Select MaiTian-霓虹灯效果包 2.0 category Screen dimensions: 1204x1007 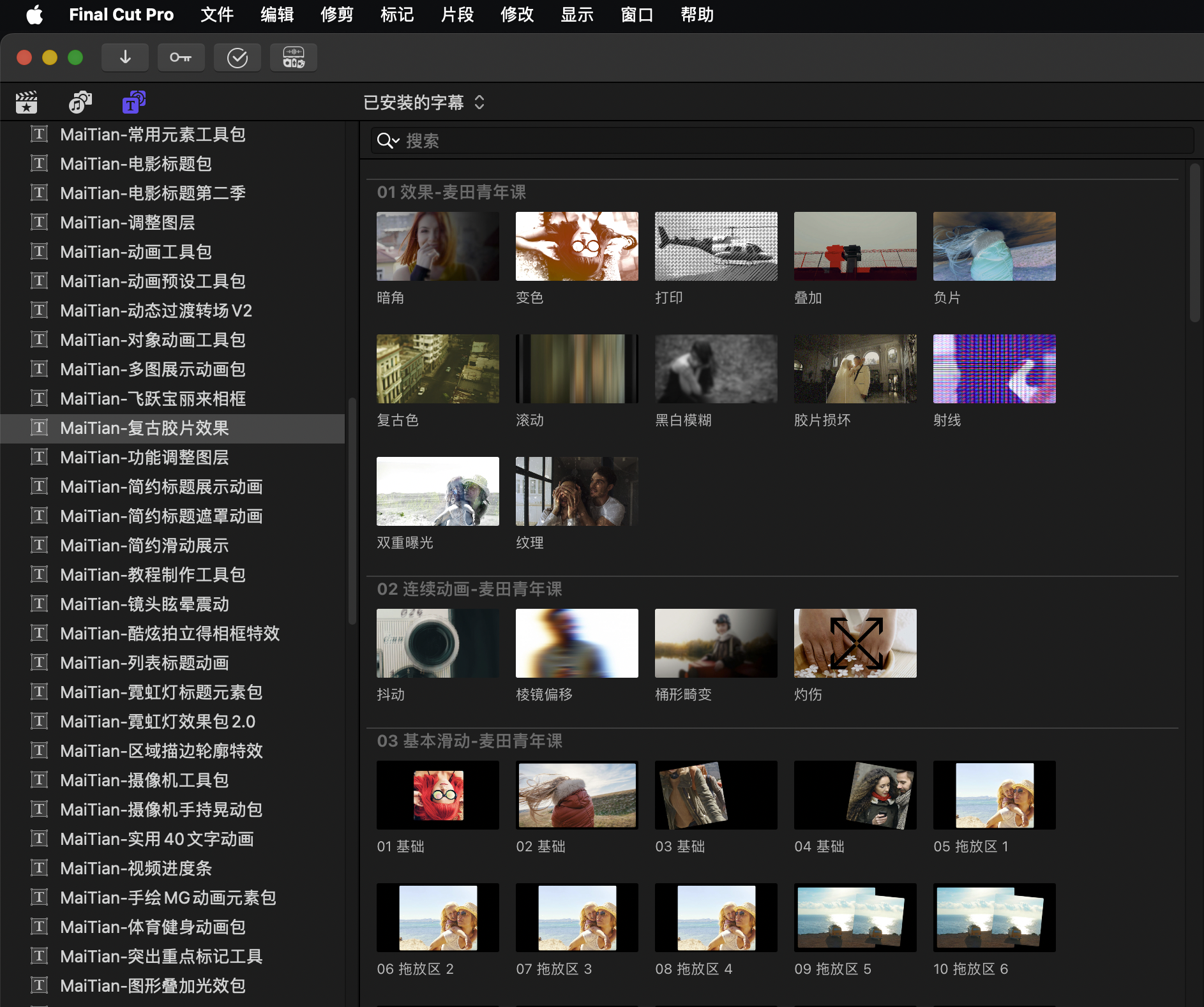[172, 722]
